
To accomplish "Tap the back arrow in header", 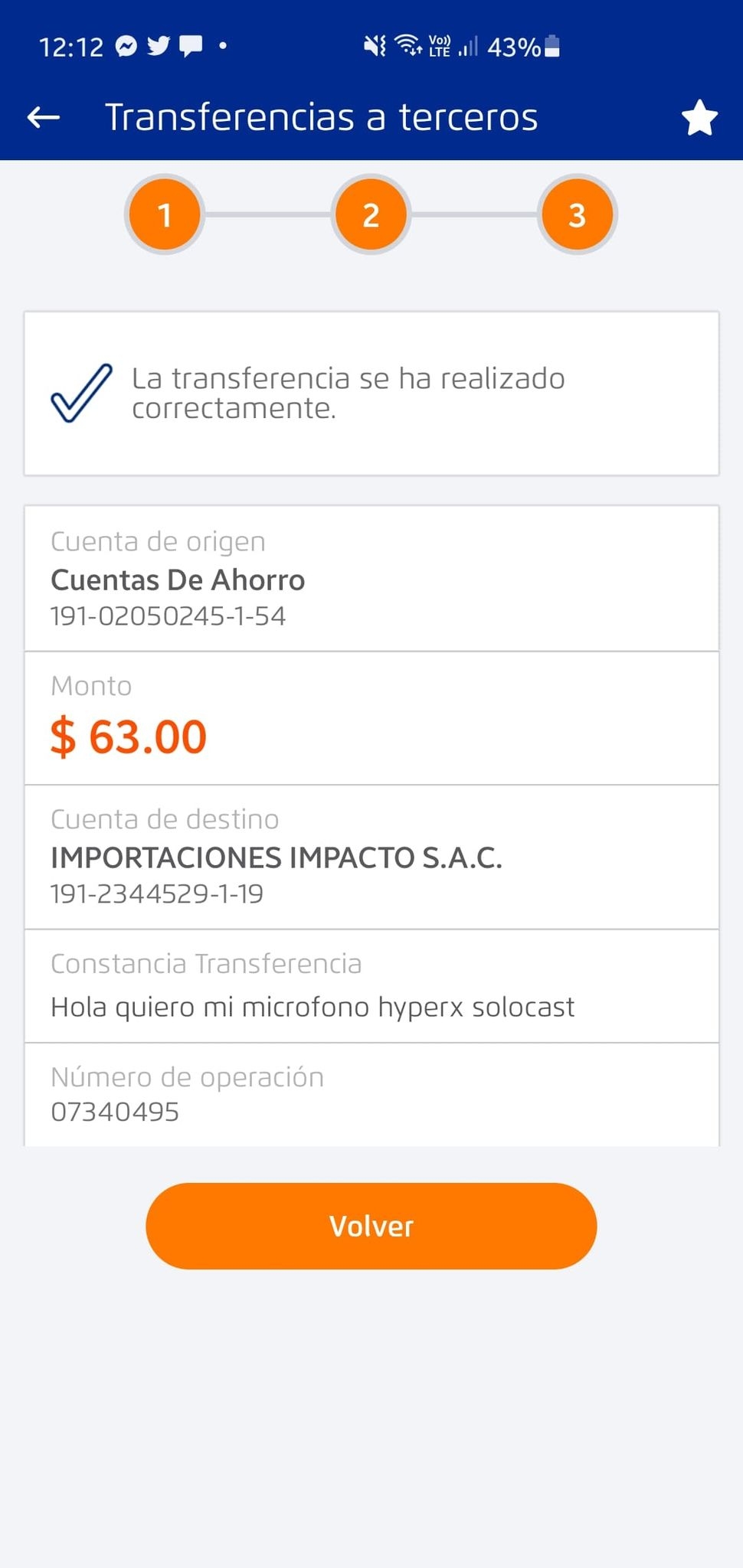I will (44, 117).
